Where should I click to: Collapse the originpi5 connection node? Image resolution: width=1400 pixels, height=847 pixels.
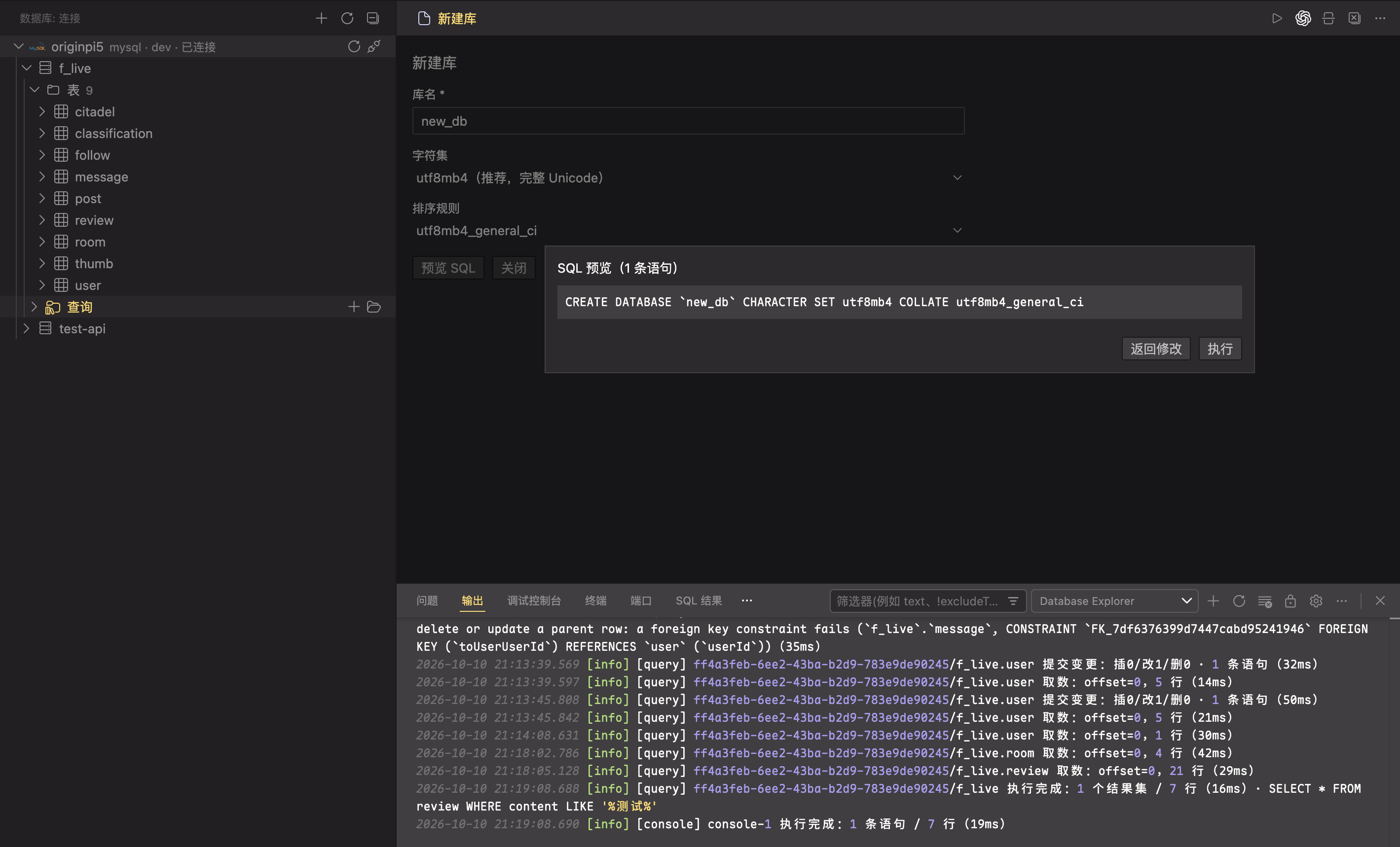tap(19, 46)
